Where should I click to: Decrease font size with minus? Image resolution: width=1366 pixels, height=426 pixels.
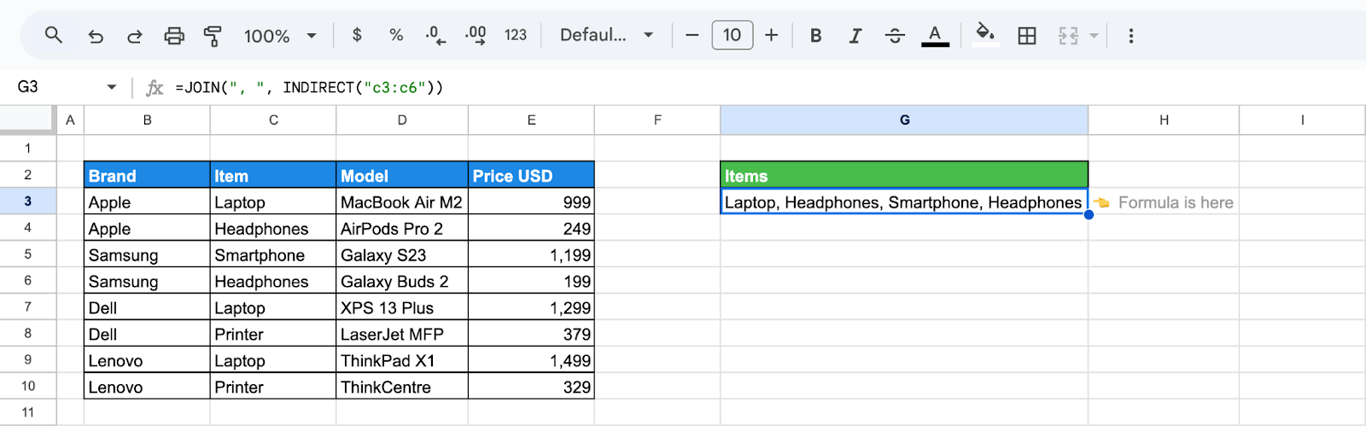pyautogui.click(x=692, y=35)
